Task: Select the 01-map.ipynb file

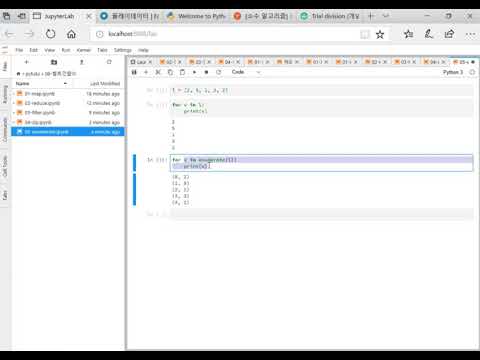Action: (68, 94)
